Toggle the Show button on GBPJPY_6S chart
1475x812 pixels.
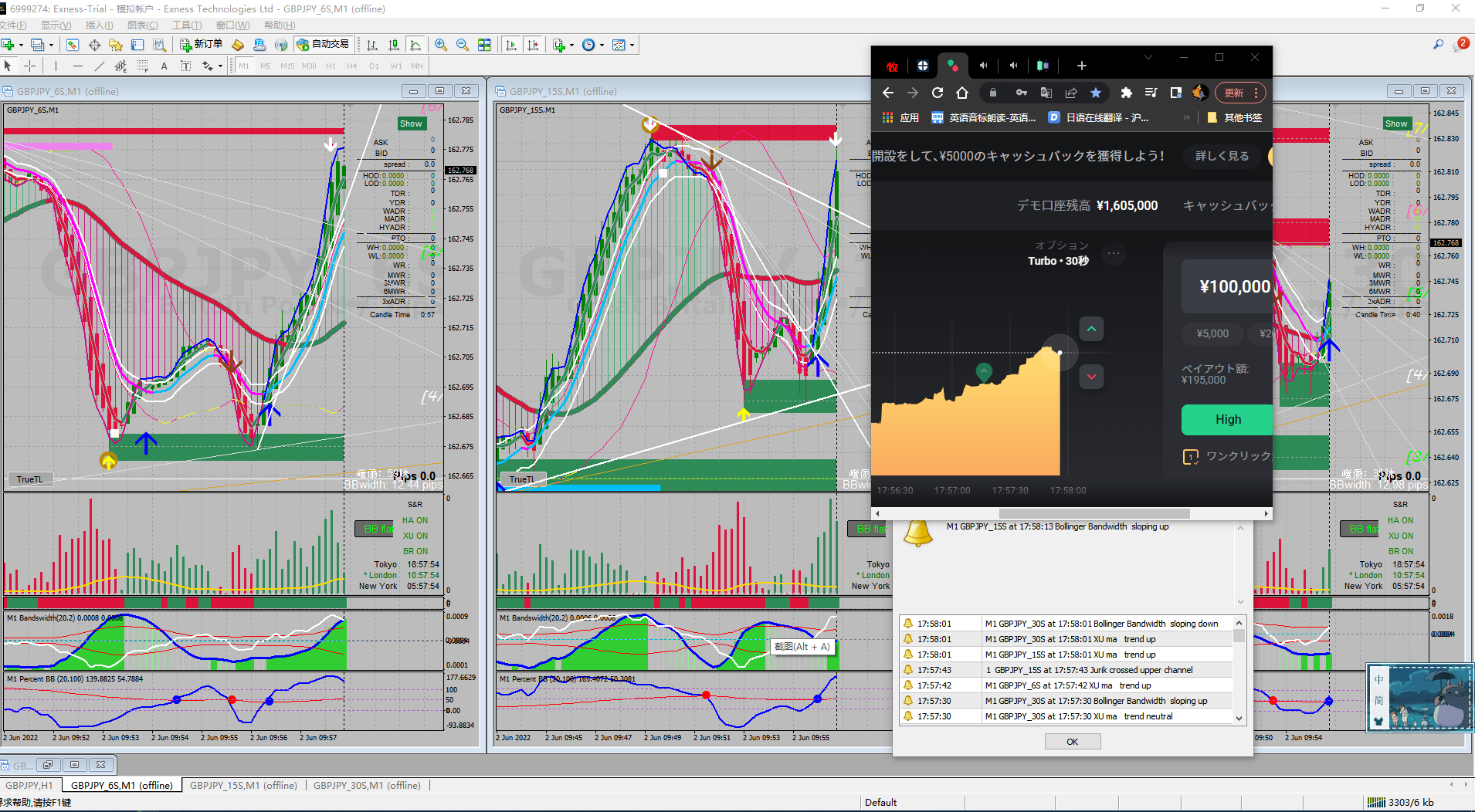[x=411, y=123]
